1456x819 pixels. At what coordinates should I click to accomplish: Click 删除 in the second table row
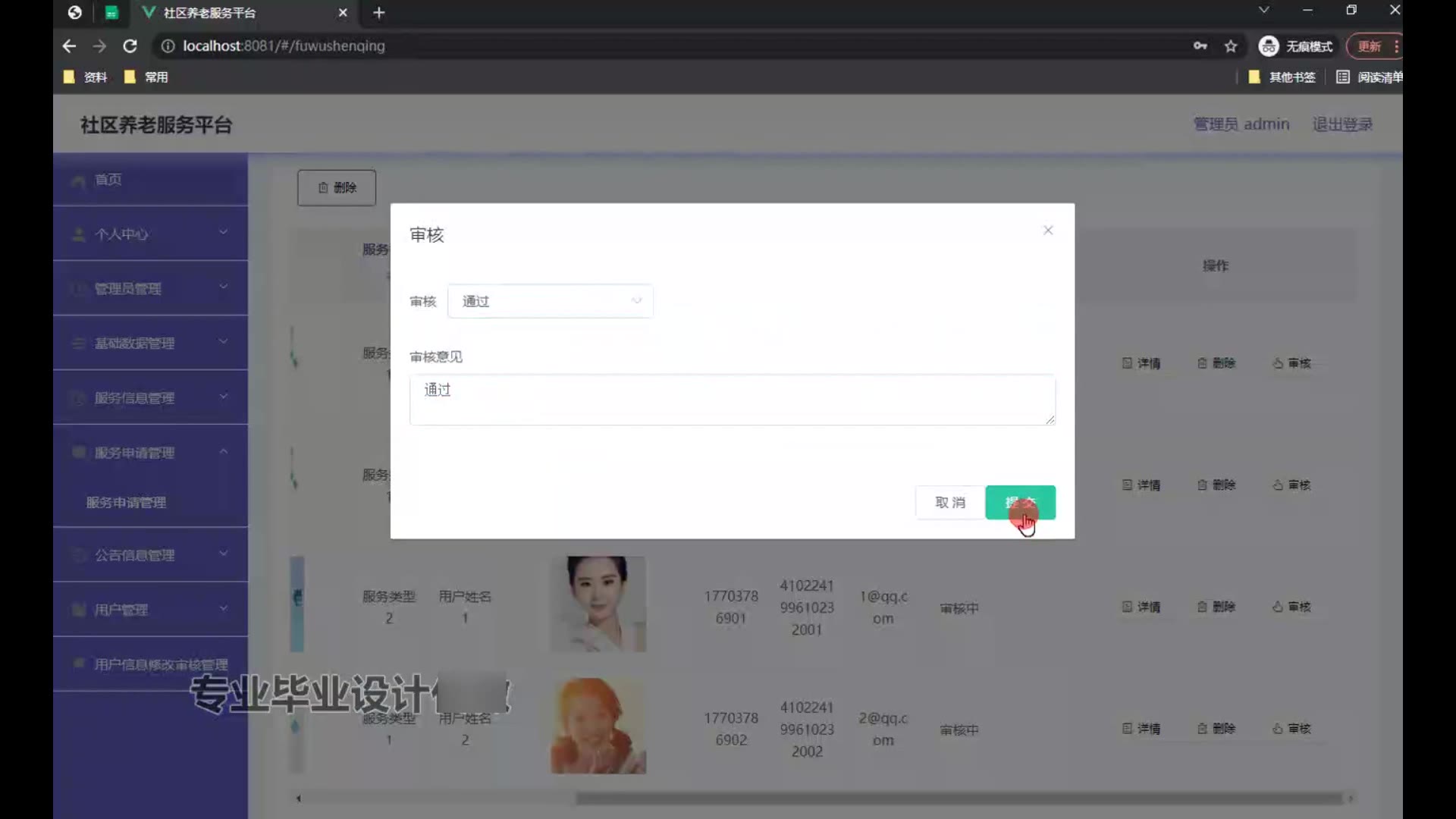[x=1216, y=485]
